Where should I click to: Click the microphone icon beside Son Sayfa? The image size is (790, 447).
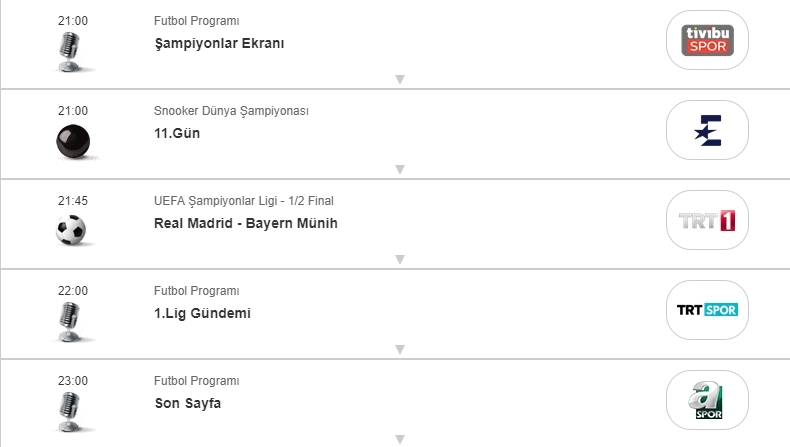(x=70, y=410)
